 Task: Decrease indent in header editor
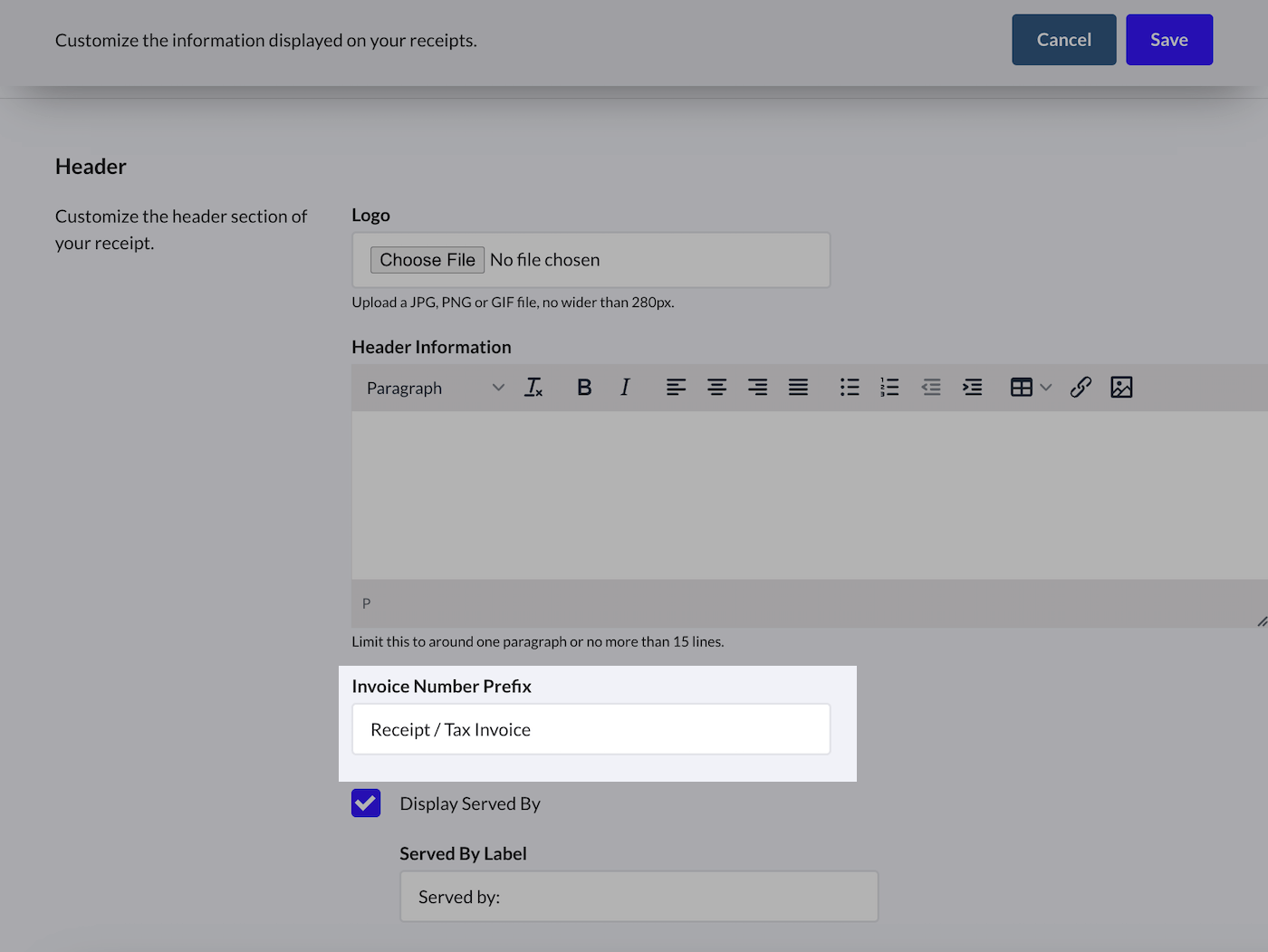click(x=931, y=388)
